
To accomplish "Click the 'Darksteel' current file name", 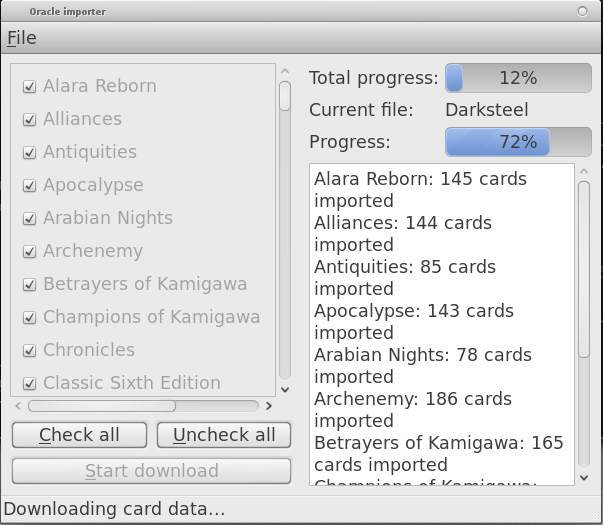I will coord(487,110).
